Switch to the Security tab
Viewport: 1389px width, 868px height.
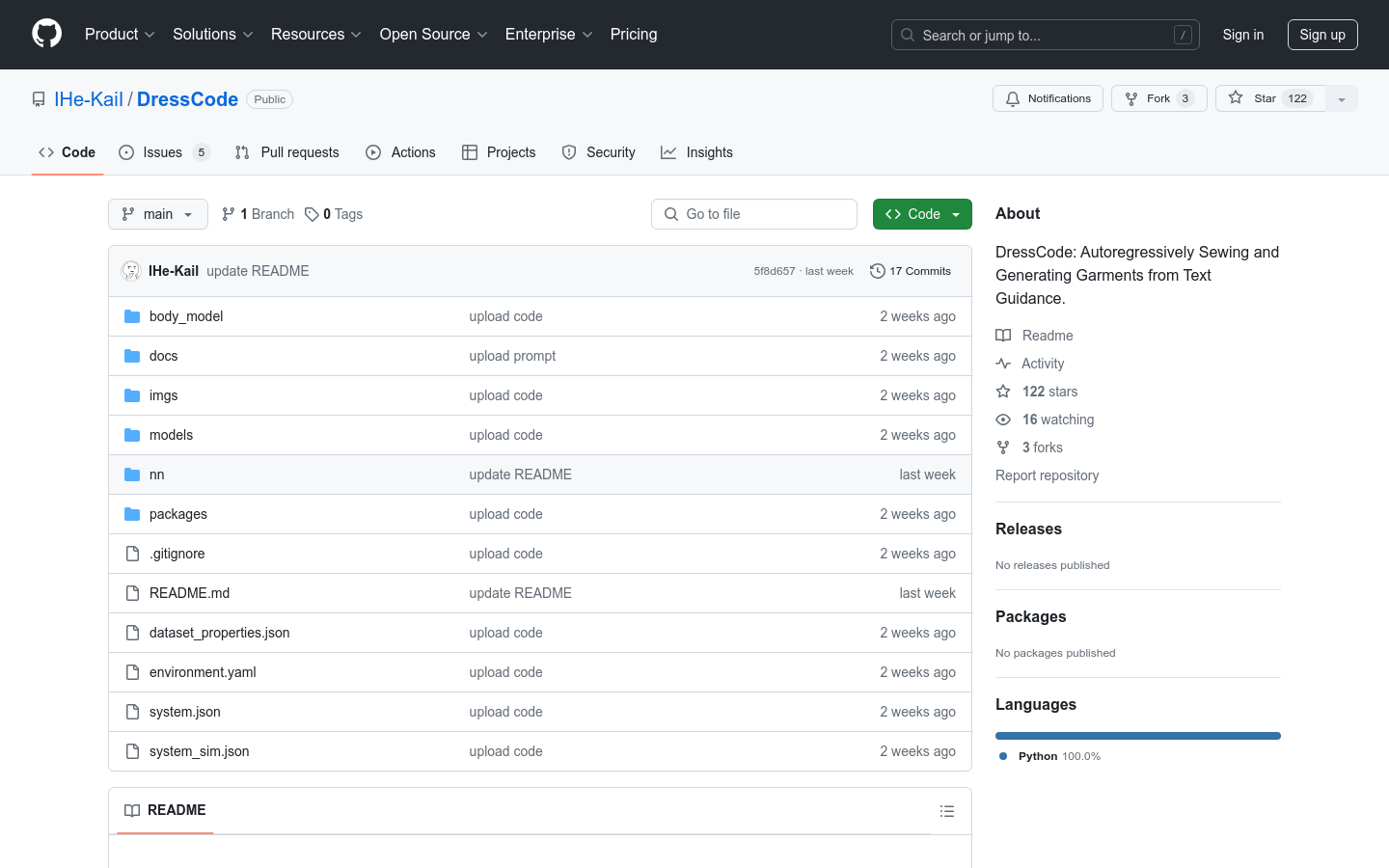(x=599, y=152)
